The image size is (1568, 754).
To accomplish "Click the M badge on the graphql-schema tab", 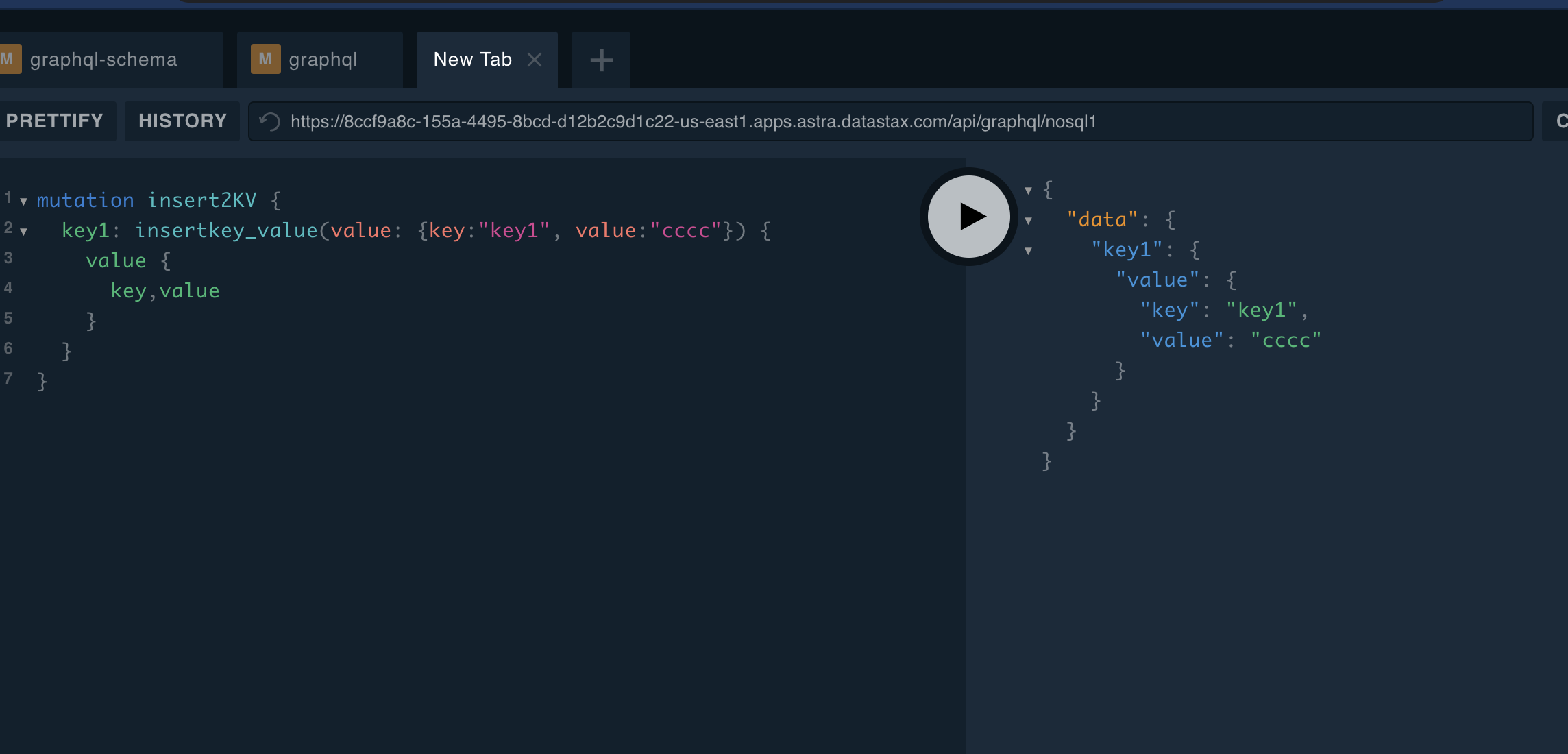I will [x=10, y=59].
